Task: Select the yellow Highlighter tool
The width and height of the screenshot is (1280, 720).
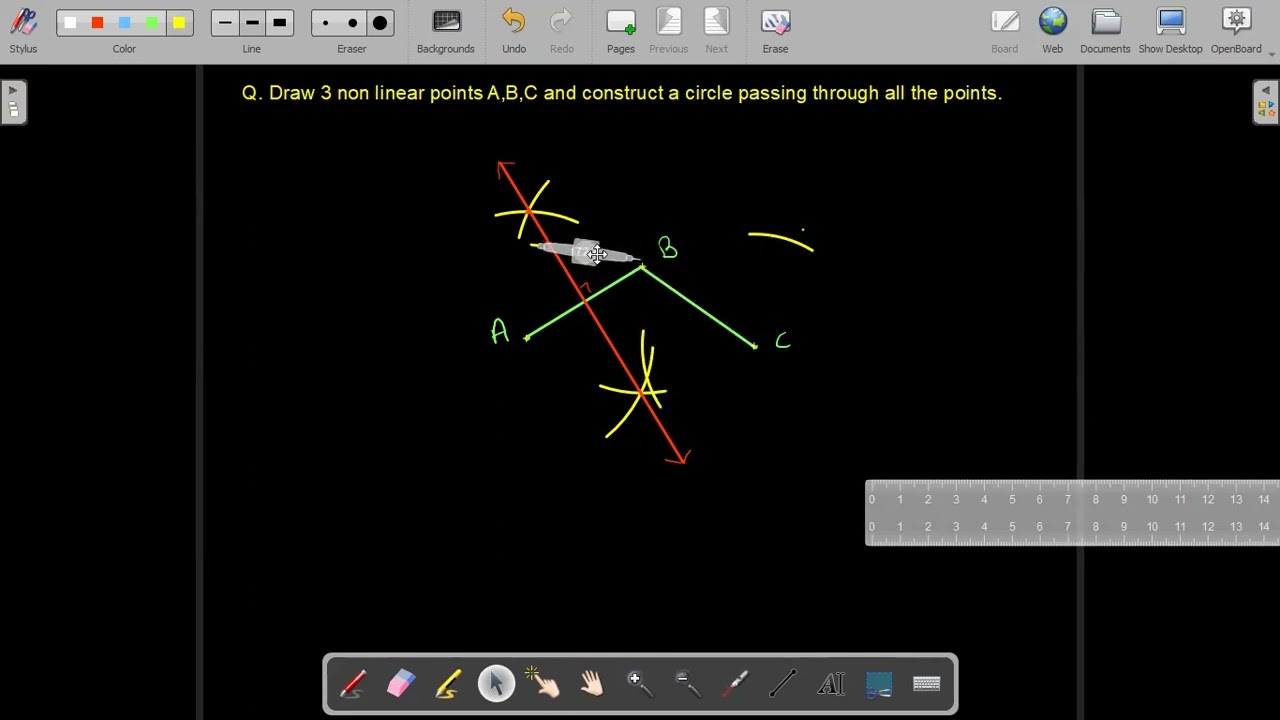Action: 448,684
